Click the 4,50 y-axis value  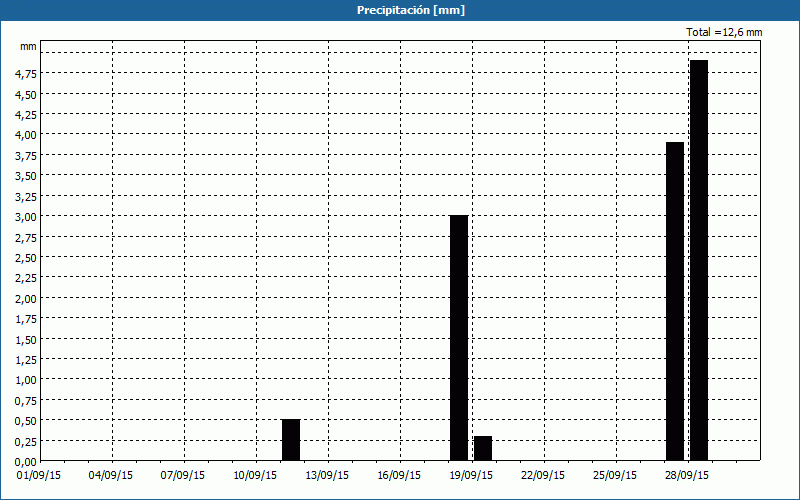click(x=26, y=94)
